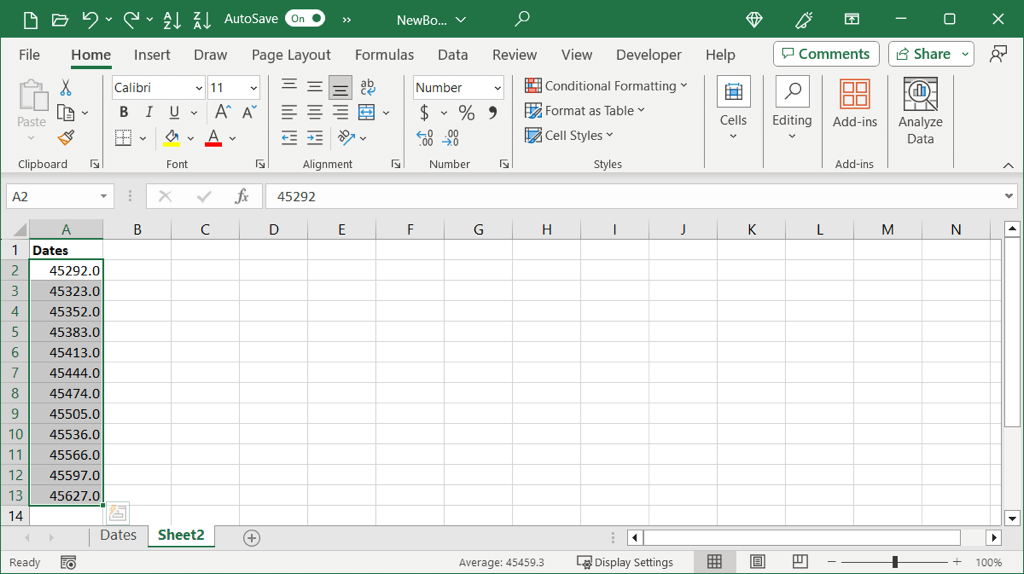Click the Comments button
The height and width of the screenshot is (574, 1024).
tap(826, 54)
